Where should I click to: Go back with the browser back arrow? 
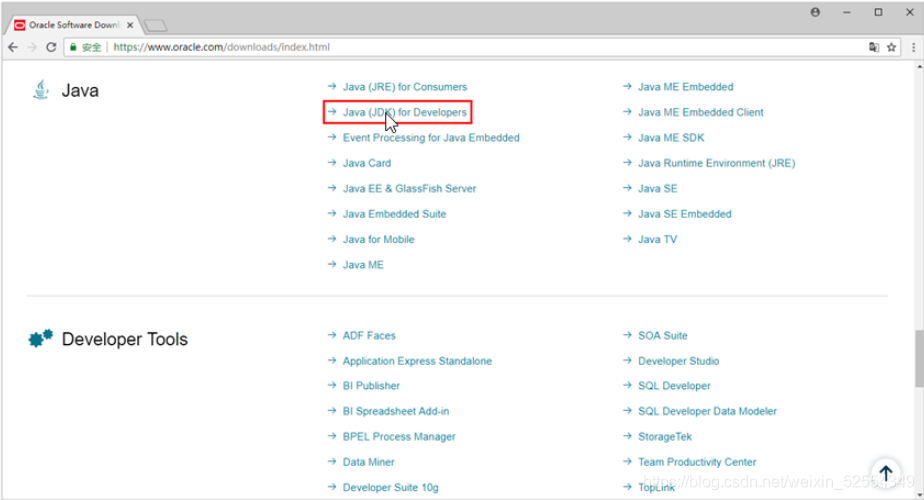click(x=13, y=47)
